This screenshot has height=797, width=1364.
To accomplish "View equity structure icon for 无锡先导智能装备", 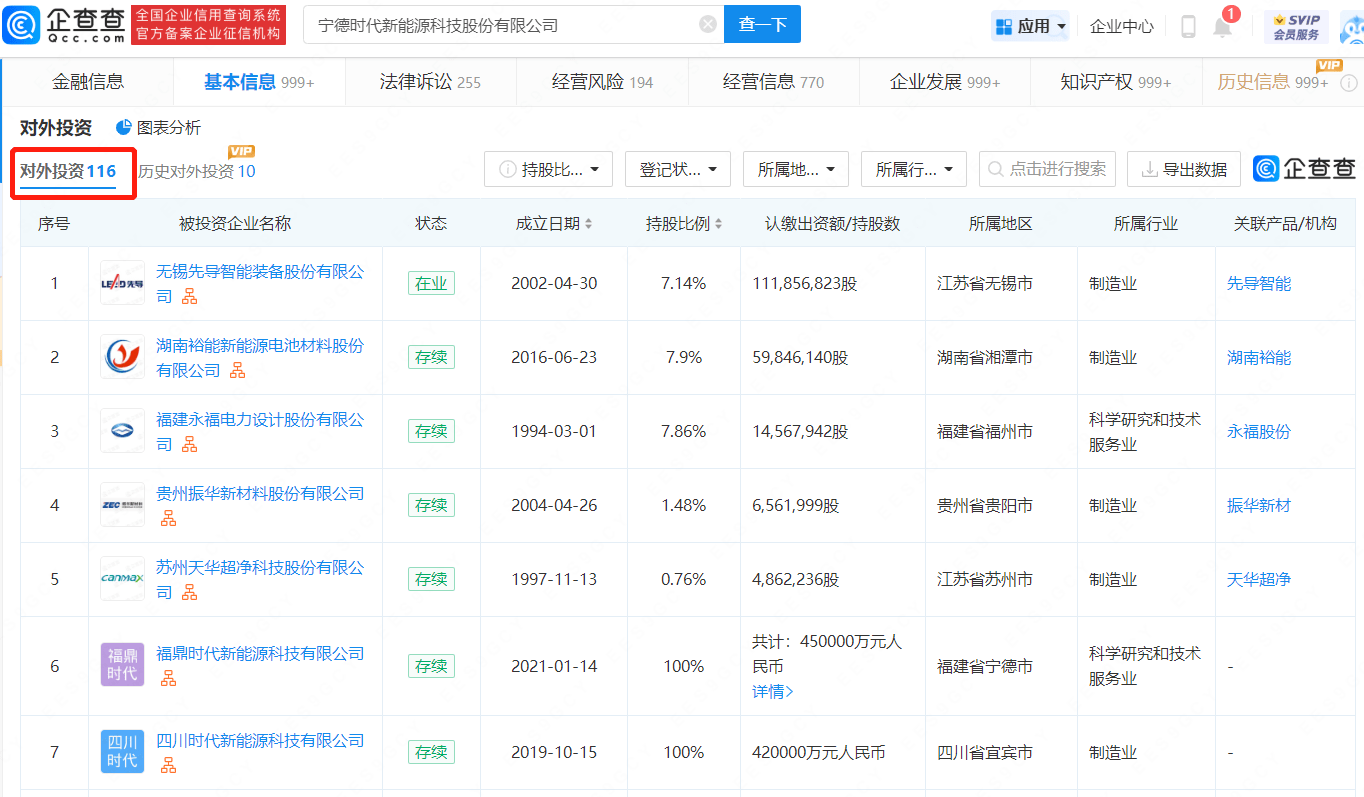I will 190,297.
